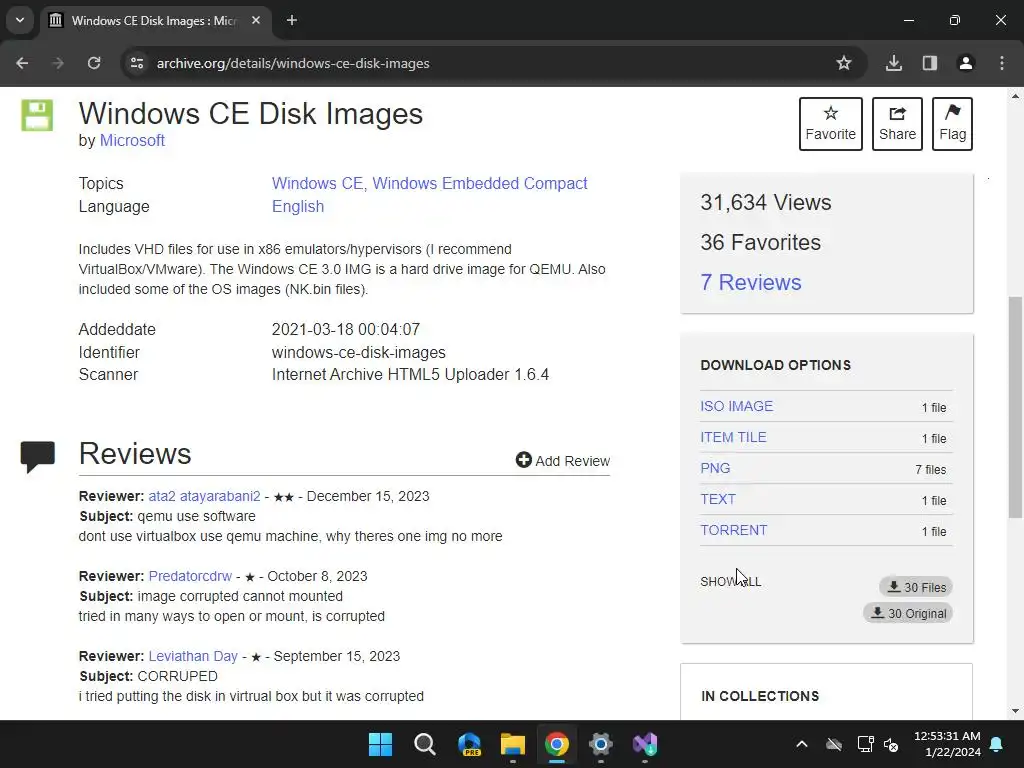Expand ITEM TILE download option
The width and height of the screenshot is (1024, 768).
[x=733, y=438]
